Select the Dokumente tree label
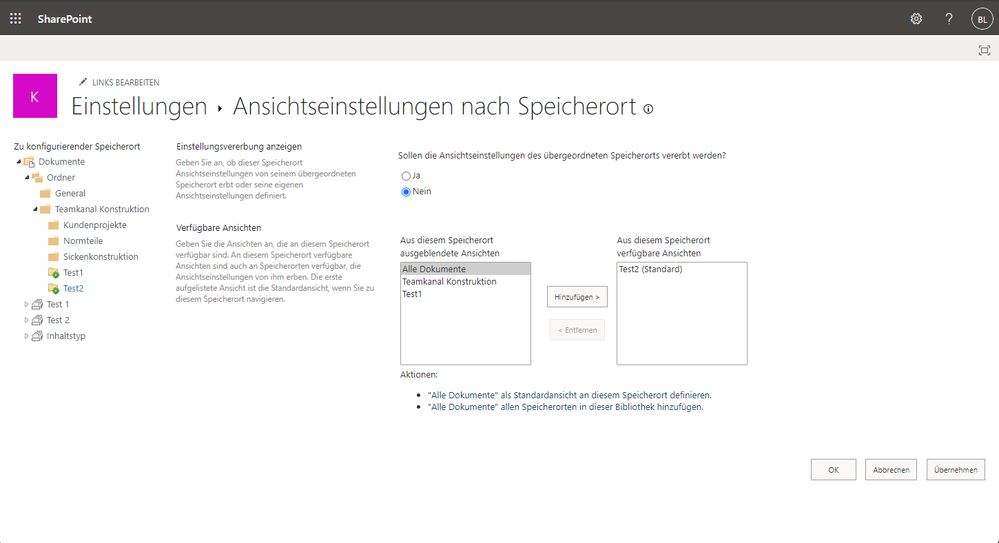The width and height of the screenshot is (999, 543). click(61, 162)
